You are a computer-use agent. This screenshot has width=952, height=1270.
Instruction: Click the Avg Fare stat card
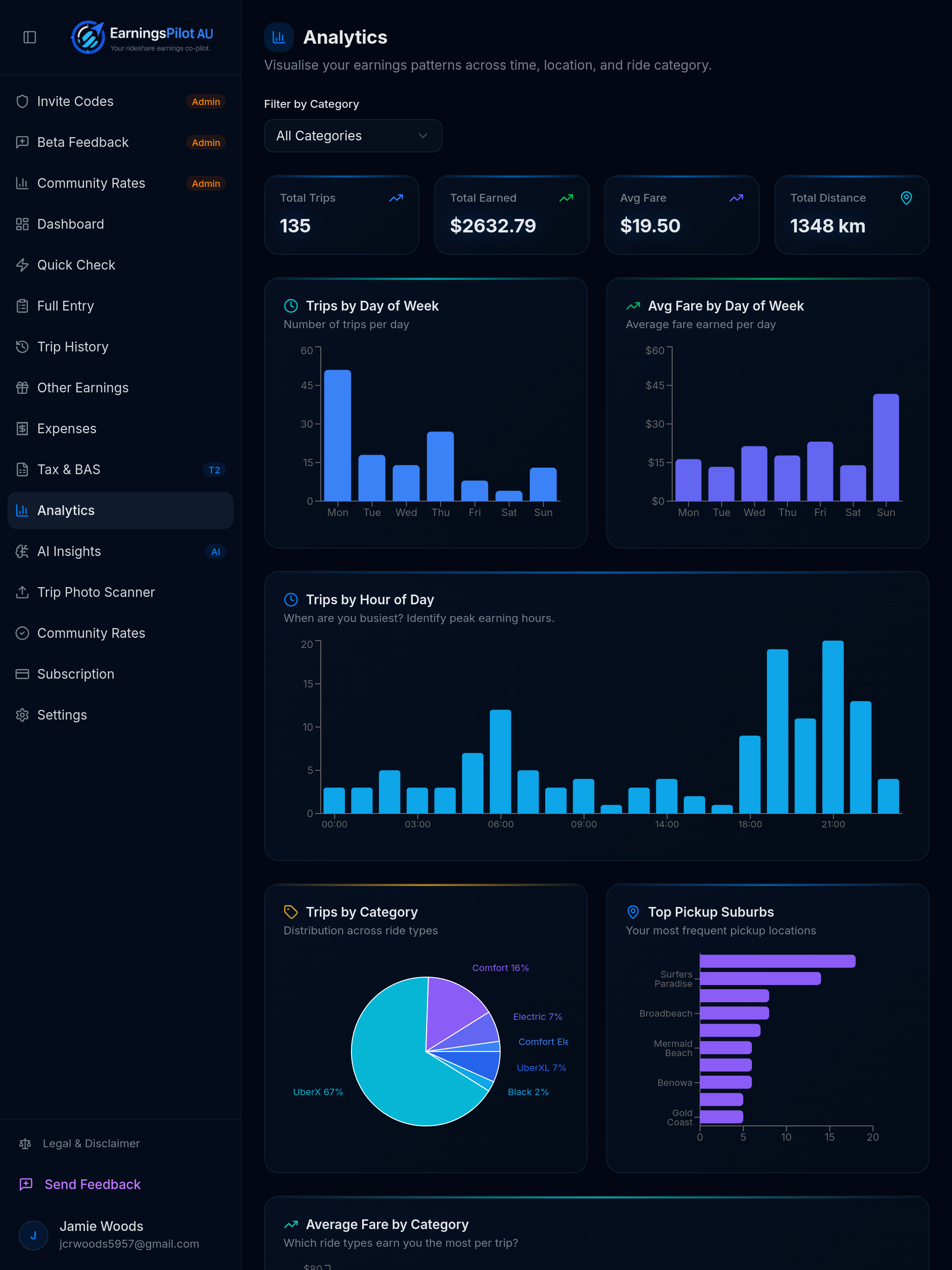(x=681, y=215)
